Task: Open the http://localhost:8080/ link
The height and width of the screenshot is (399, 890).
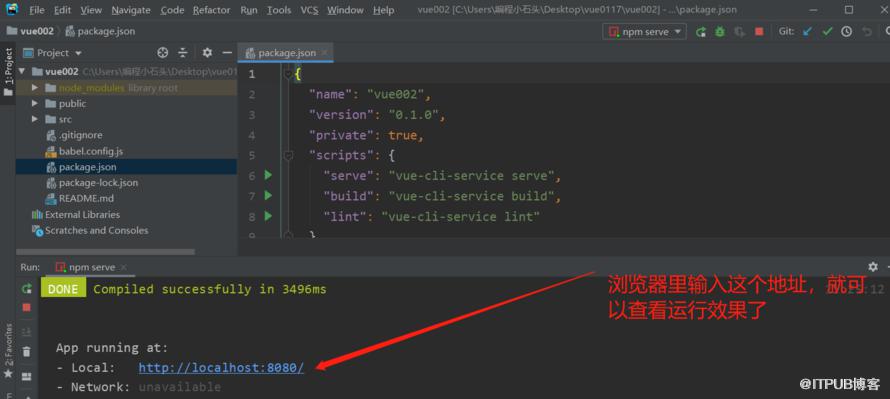Action: coord(221,367)
